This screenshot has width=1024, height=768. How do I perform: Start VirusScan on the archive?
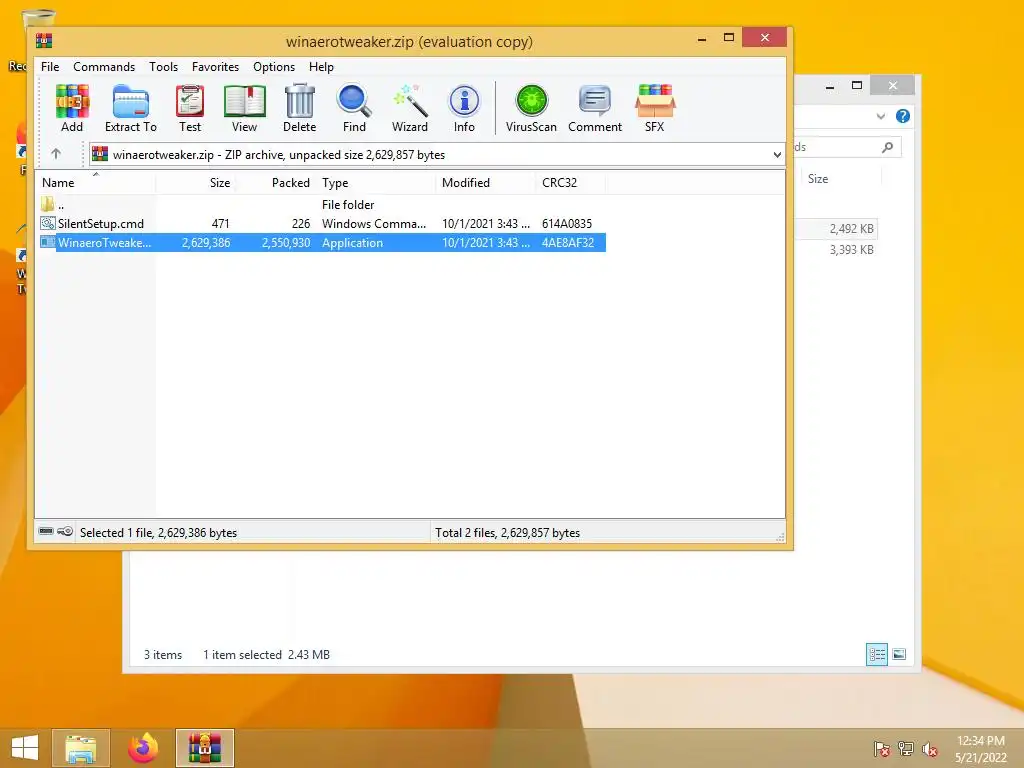pyautogui.click(x=531, y=108)
